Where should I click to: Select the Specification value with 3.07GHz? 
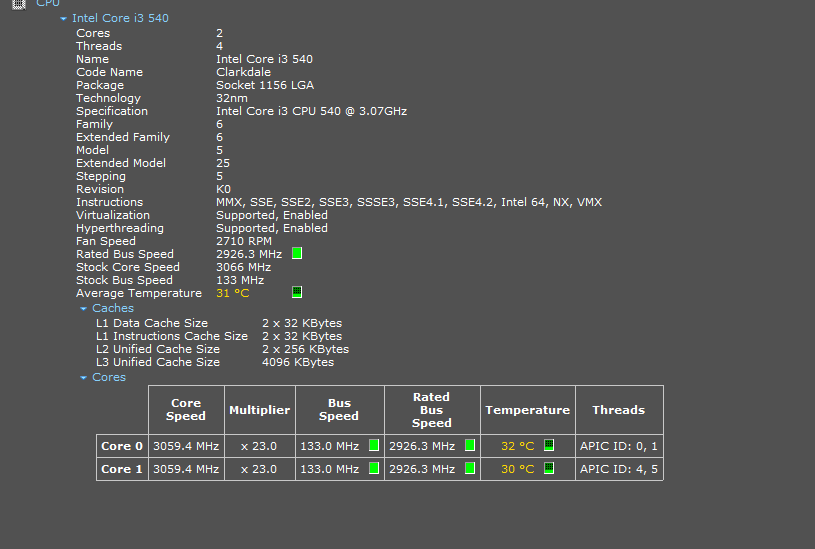[311, 111]
